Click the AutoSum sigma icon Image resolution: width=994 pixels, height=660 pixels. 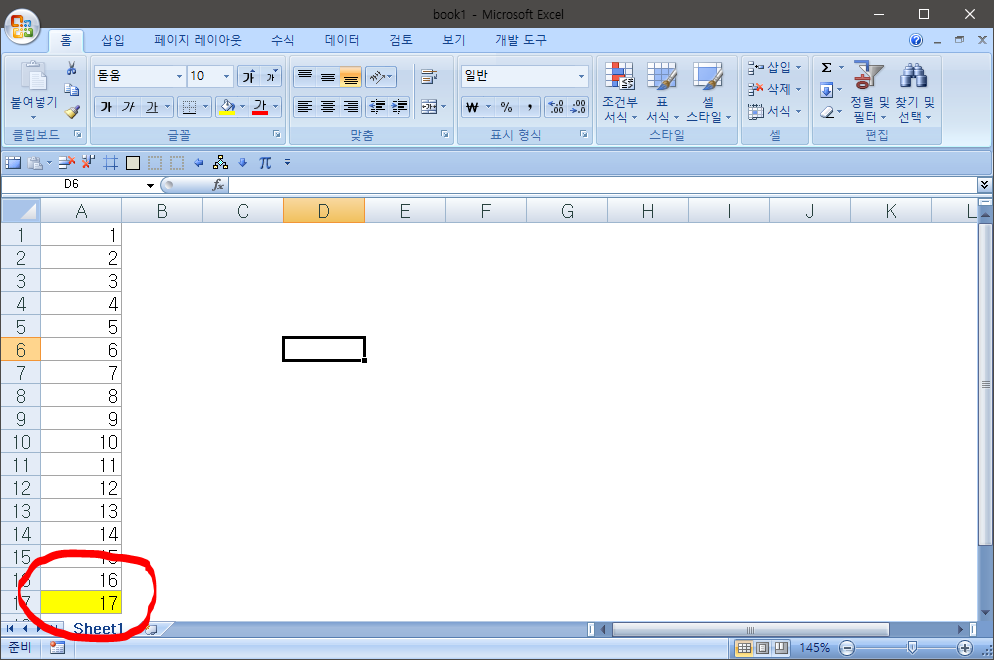tap(826, 68)
